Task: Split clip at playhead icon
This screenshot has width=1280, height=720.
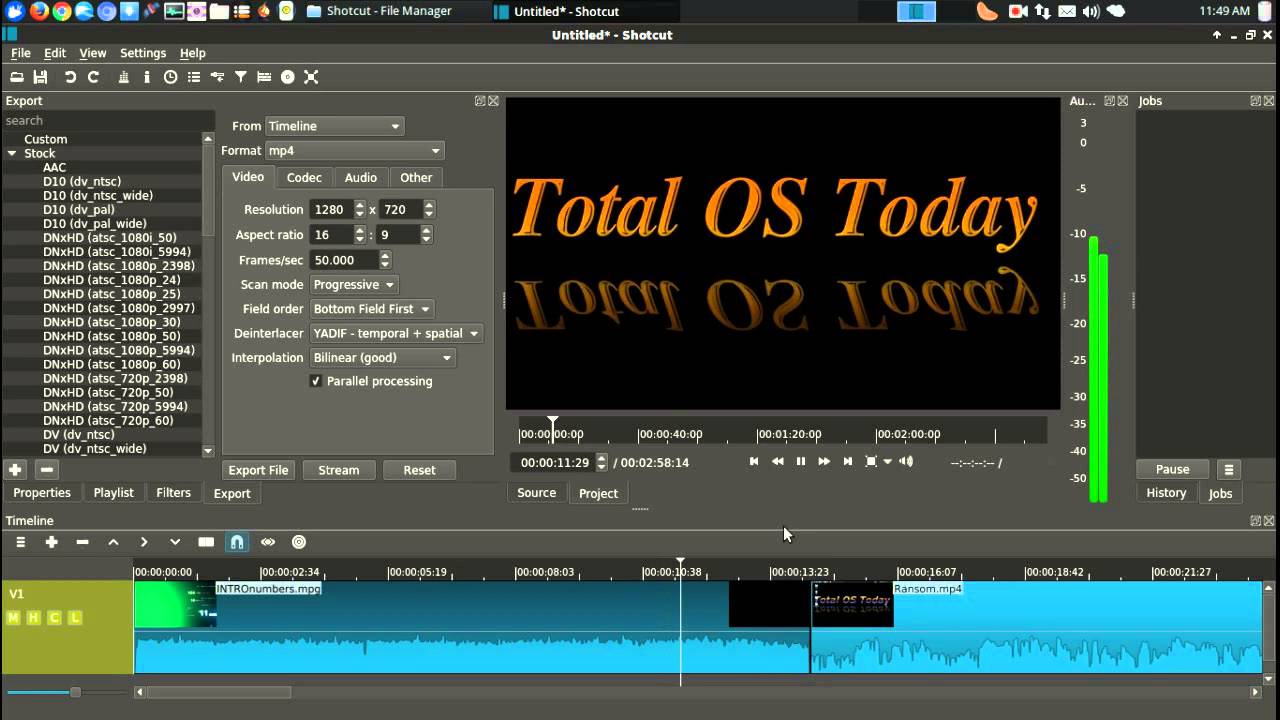Action: pyautogui.click(x=206, y=542)
